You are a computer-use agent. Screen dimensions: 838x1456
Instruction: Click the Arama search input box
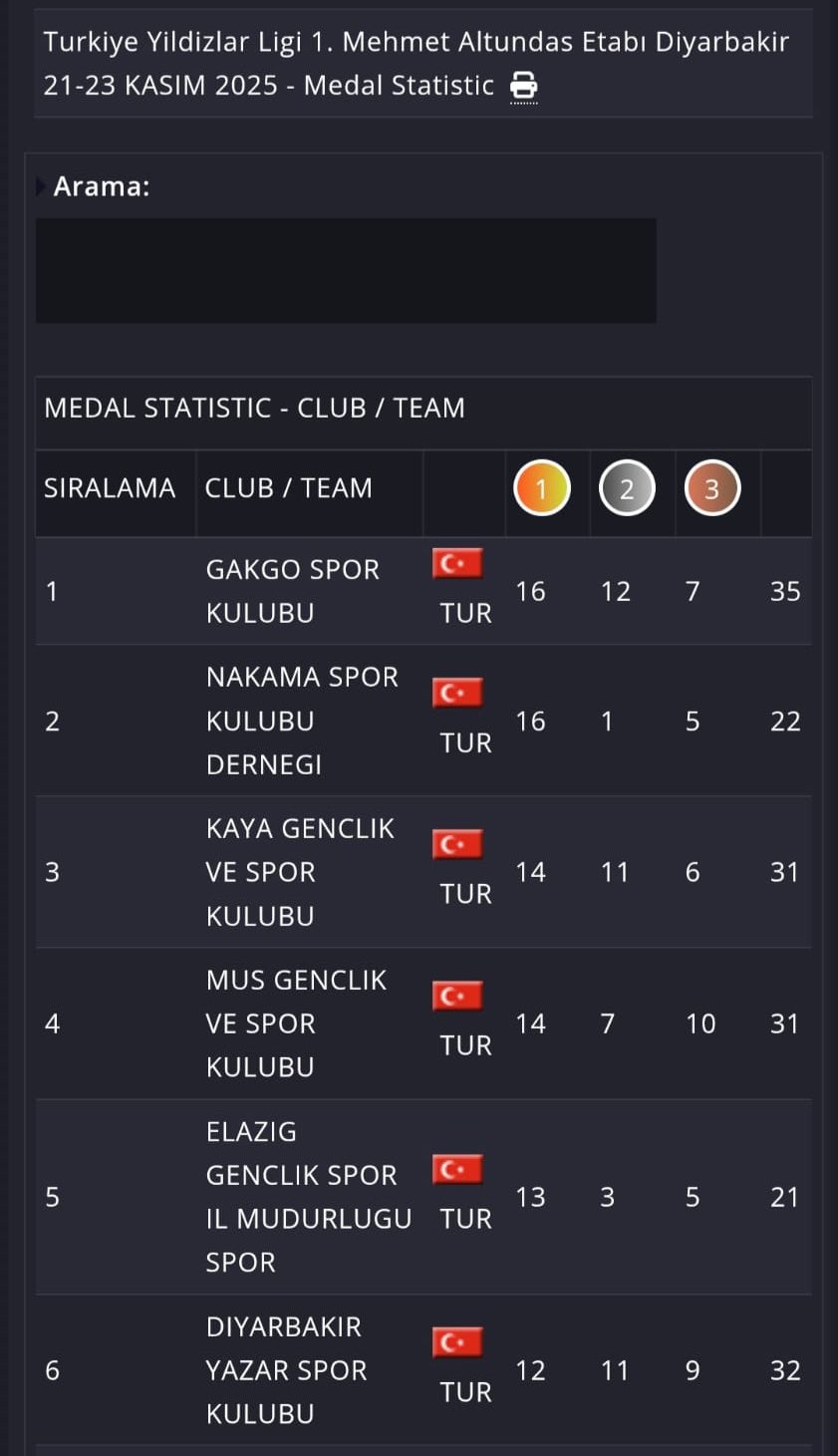346,271
